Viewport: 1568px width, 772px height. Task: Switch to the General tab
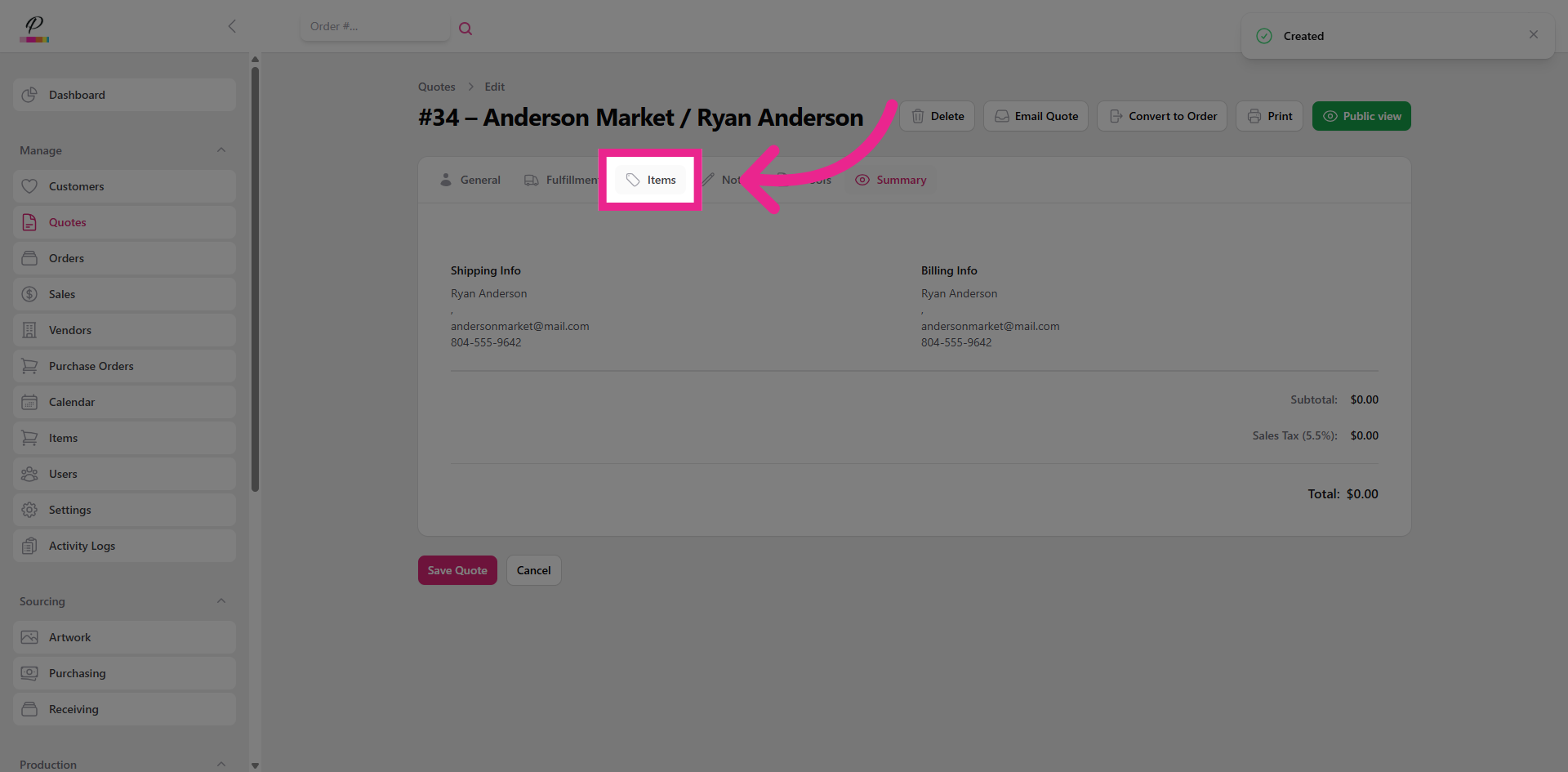(x=470, y=180)
